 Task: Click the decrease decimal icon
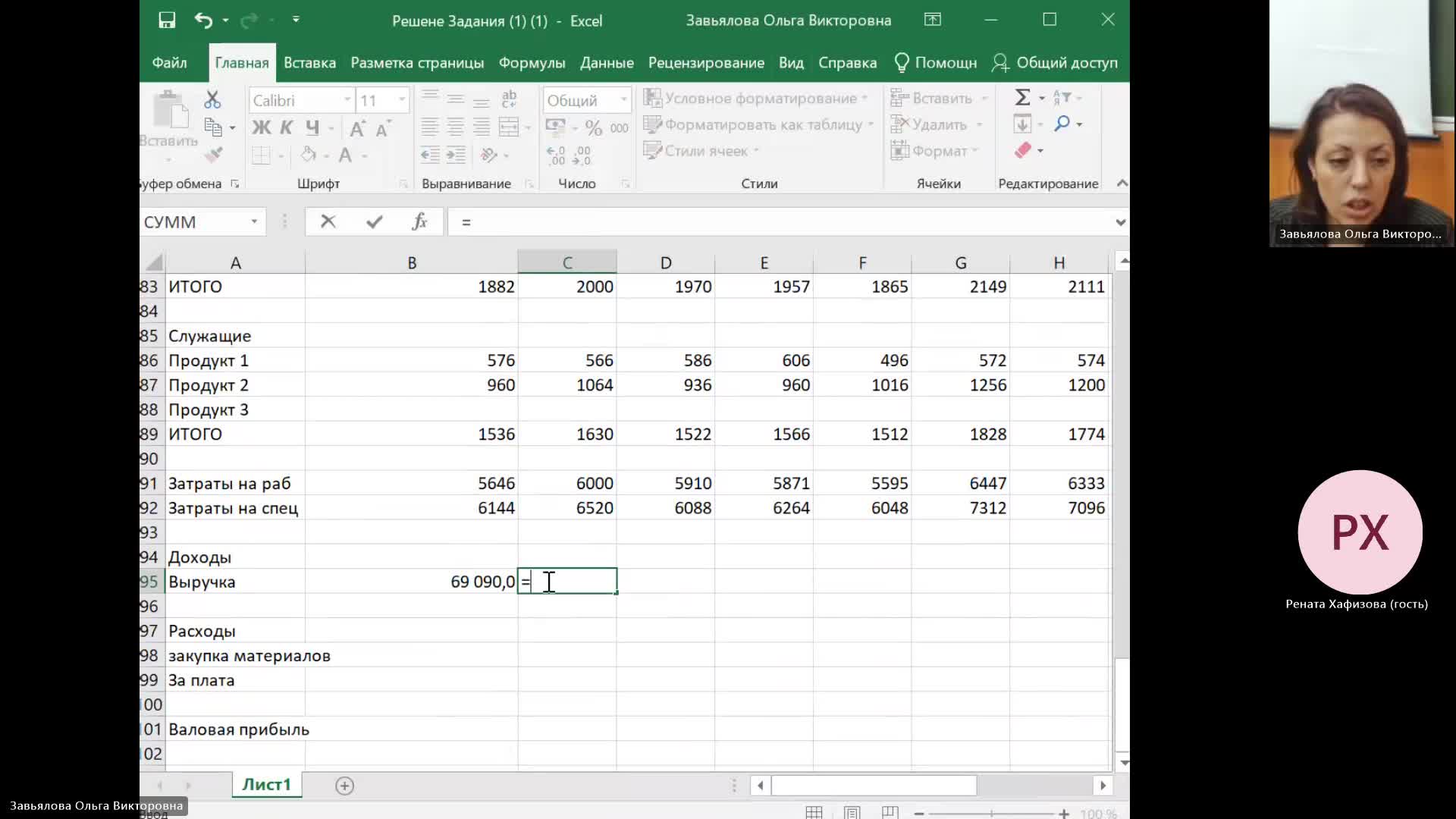[582, 155]
